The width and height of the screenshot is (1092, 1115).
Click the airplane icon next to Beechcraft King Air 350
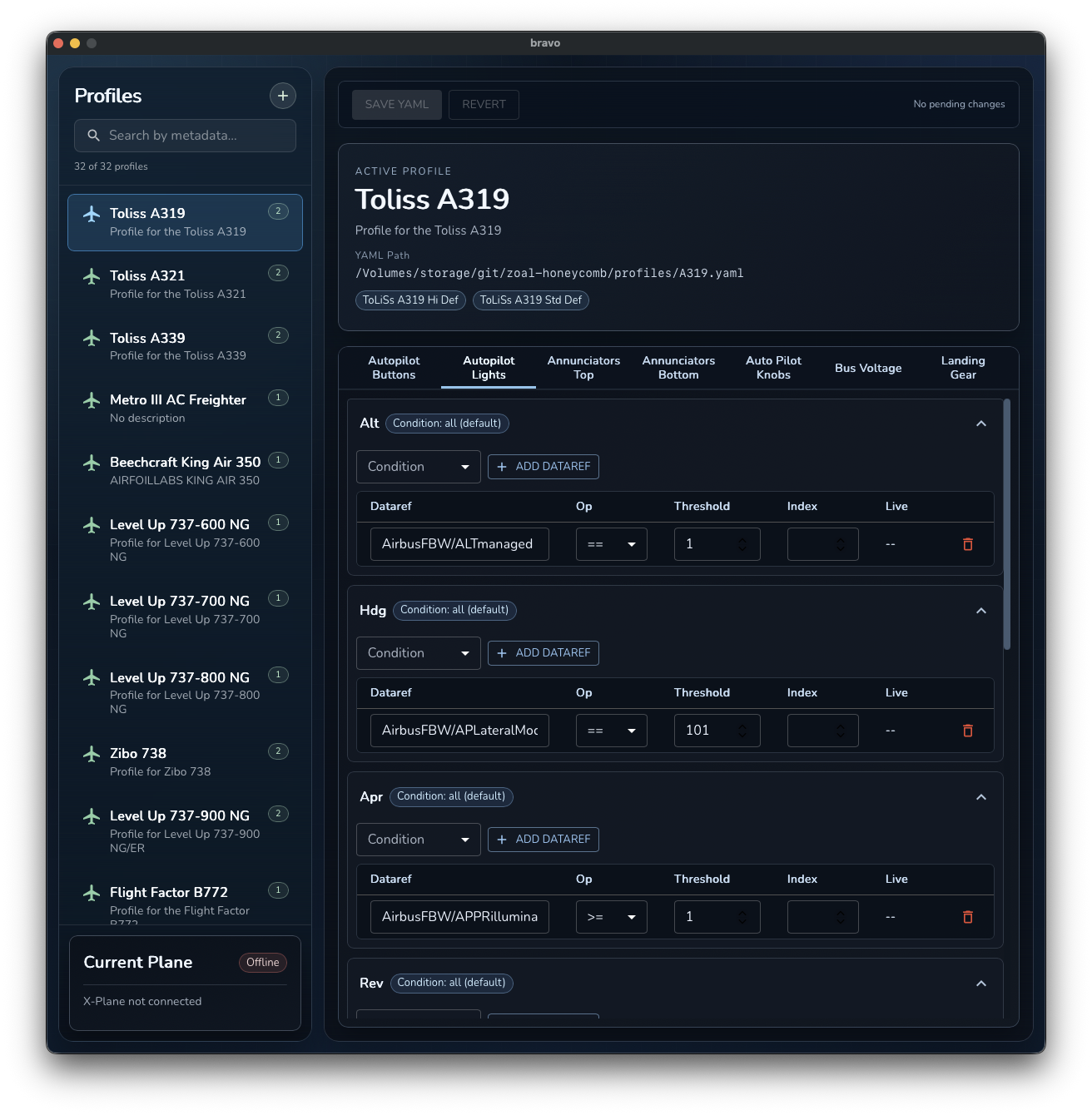pyautogui.click(x=92, y=463)
